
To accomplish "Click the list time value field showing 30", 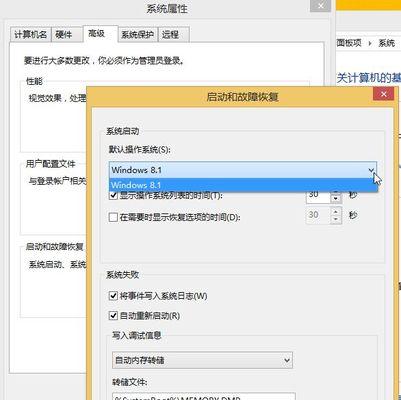I will (x=318, y=196).
